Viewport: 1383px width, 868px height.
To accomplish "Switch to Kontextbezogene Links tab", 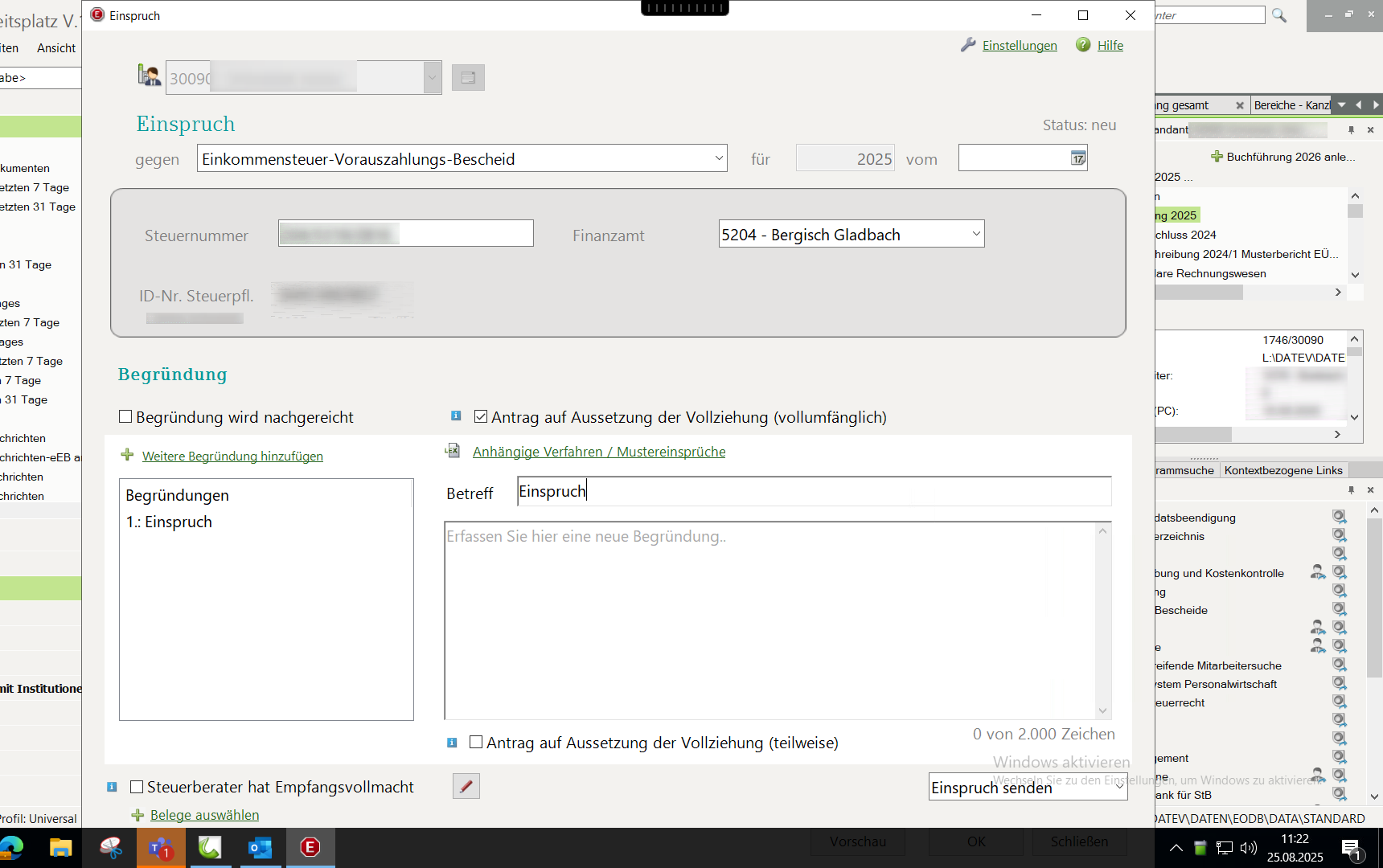I will coord(1283,470).
